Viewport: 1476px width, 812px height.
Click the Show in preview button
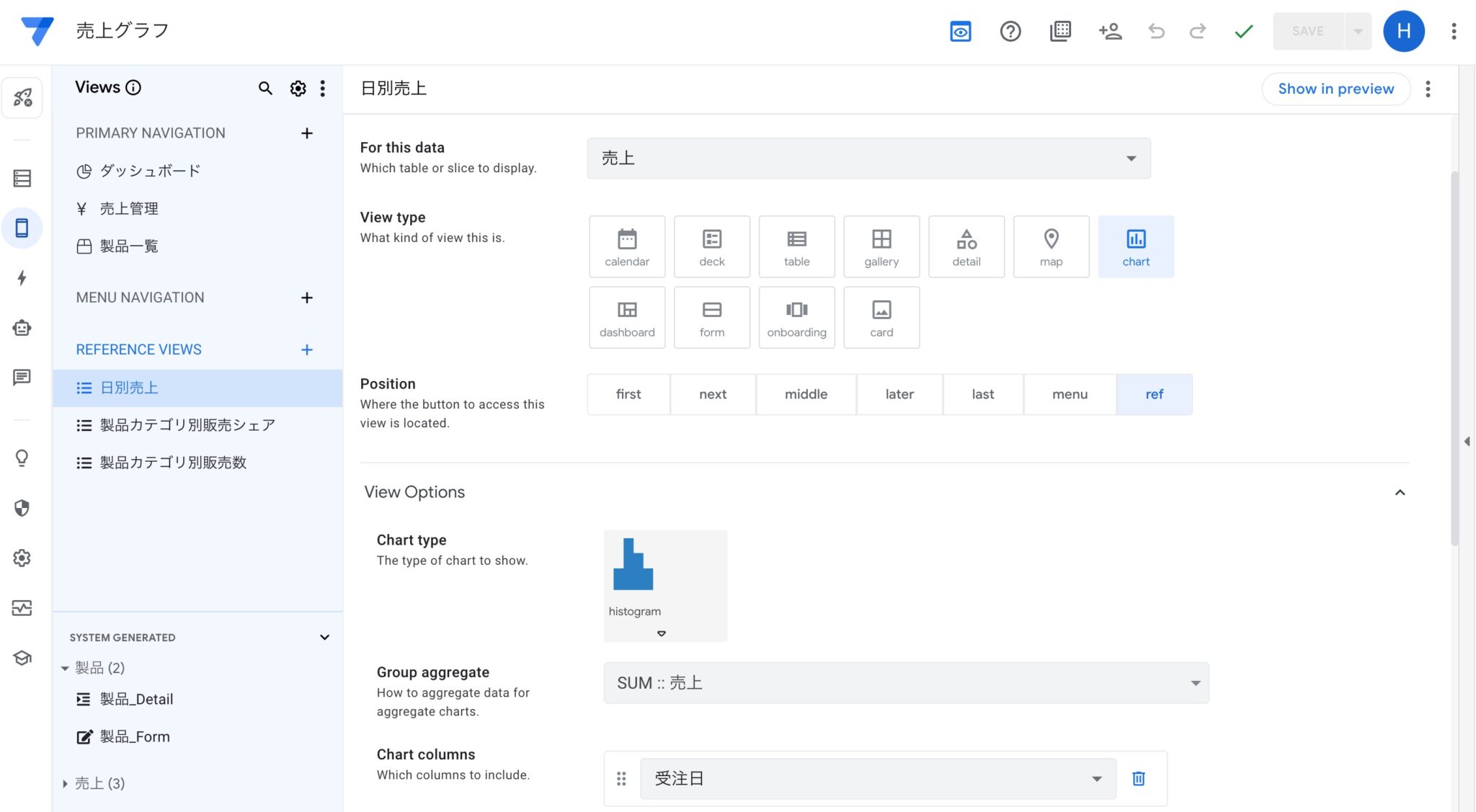1335,88
